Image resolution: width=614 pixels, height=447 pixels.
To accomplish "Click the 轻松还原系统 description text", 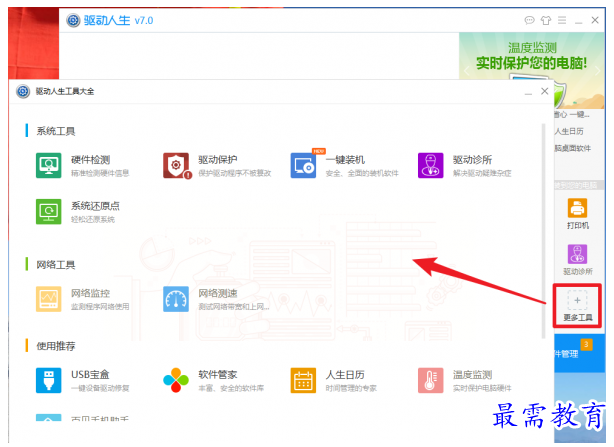I will (93, 220).
